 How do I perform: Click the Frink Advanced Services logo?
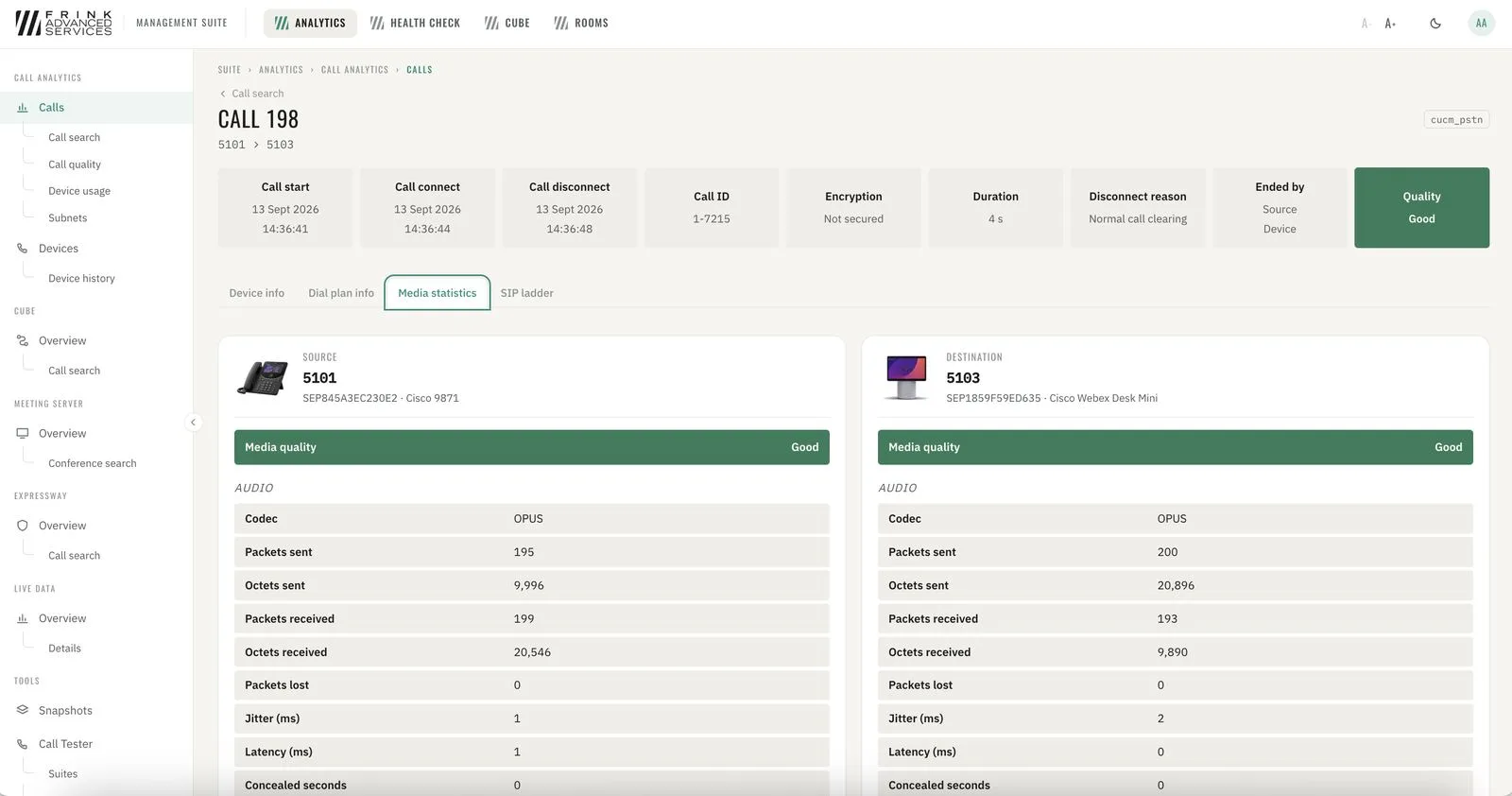[x=63, y=23]
